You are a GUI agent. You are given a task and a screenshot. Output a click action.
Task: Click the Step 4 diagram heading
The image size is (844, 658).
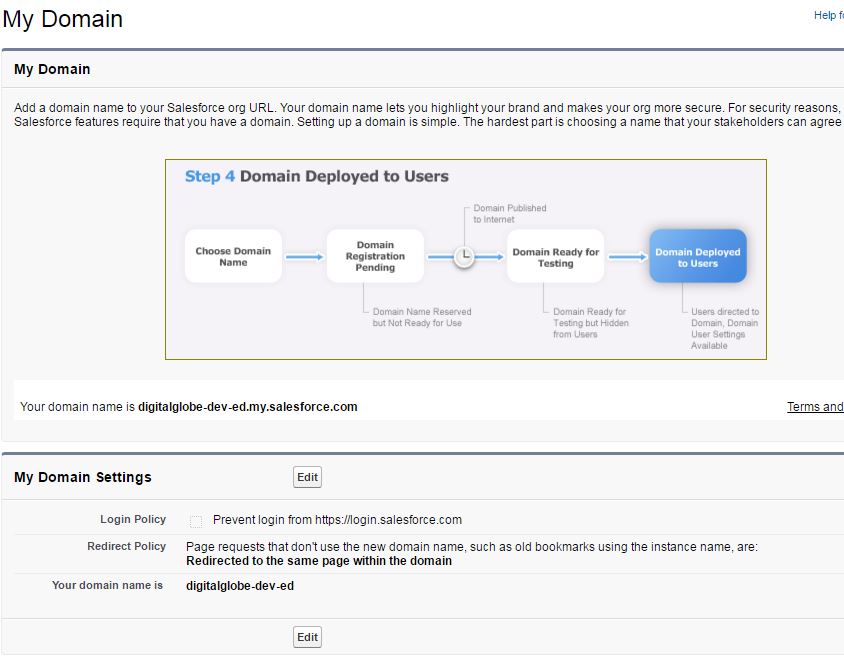(316, 177)
